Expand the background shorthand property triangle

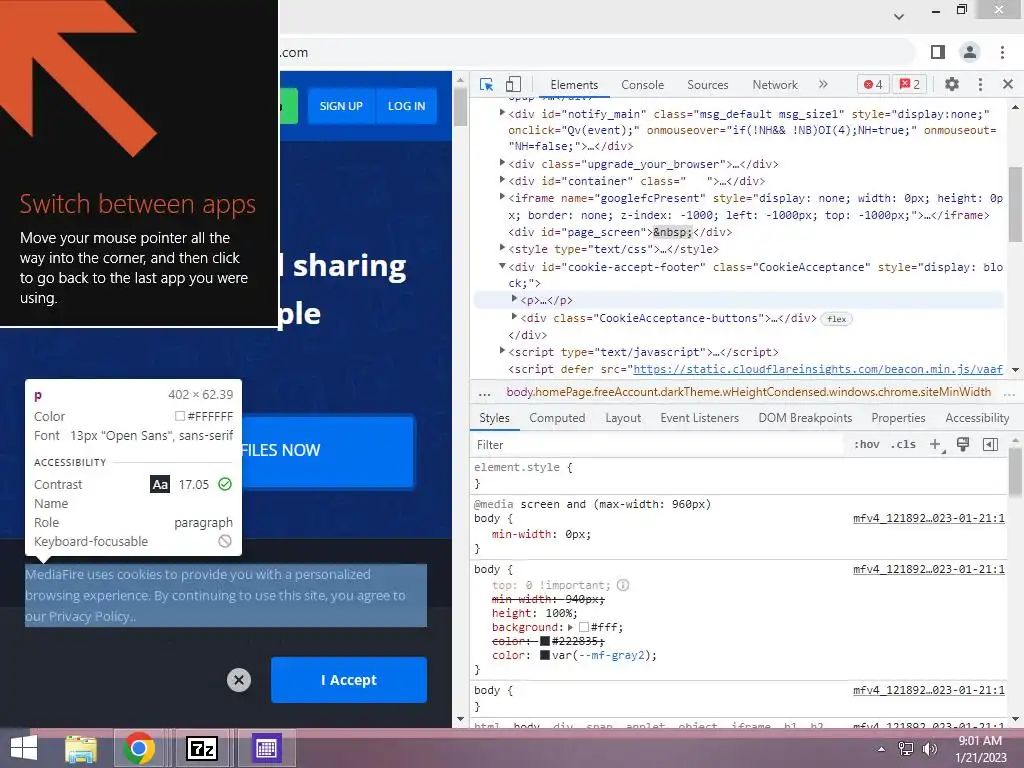[x=570, y=627]
